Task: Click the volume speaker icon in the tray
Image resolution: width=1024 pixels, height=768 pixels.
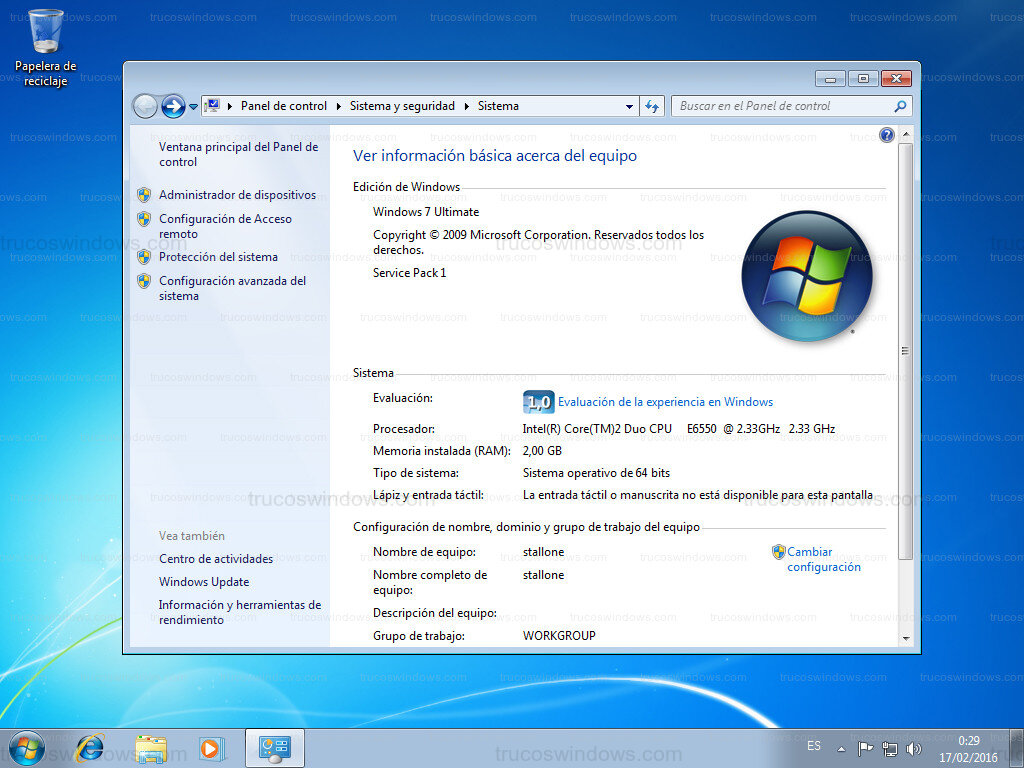Action: pyautogui.click(x=913, y=747)
